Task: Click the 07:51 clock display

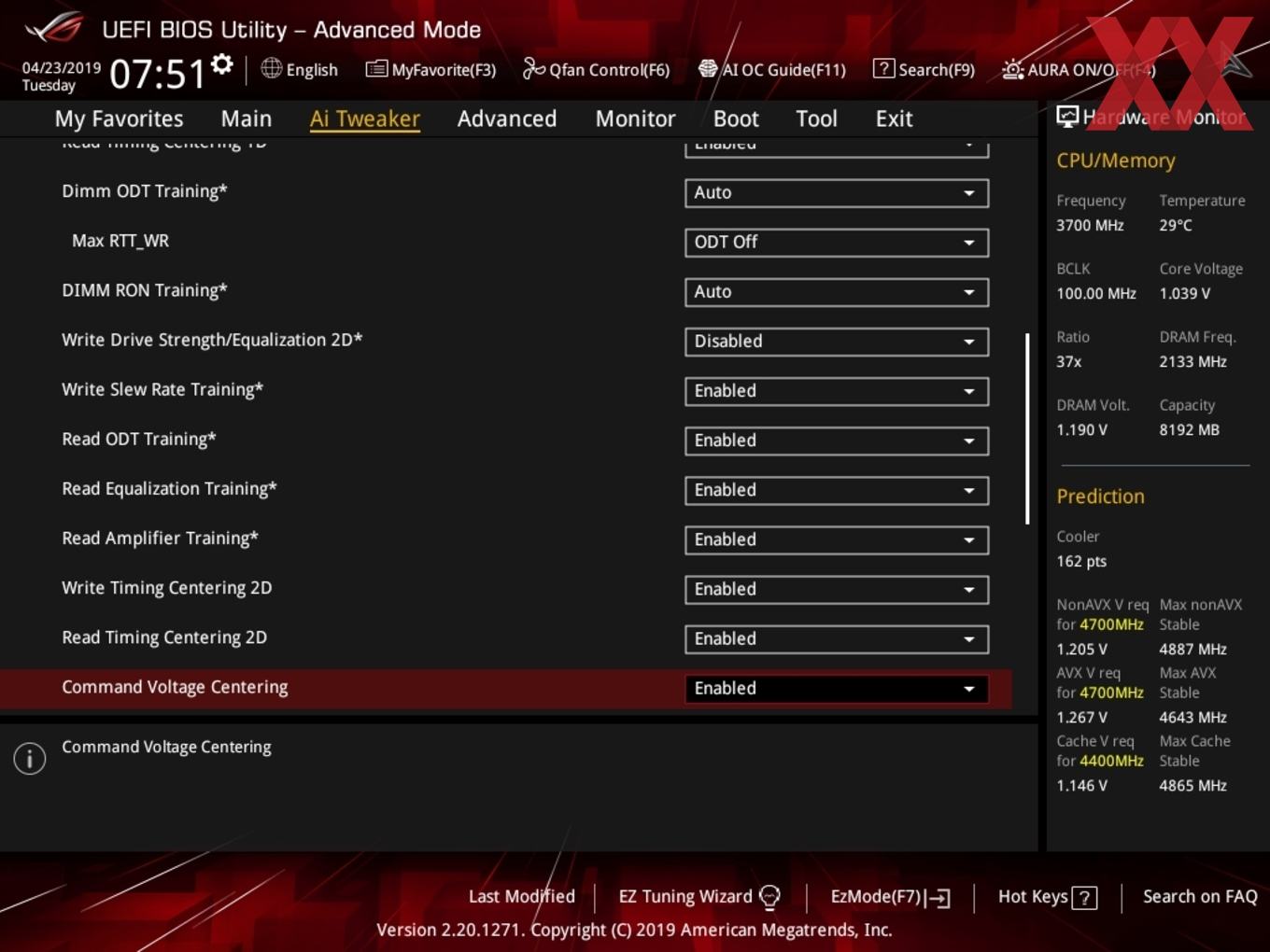Action: coord(157,73)
